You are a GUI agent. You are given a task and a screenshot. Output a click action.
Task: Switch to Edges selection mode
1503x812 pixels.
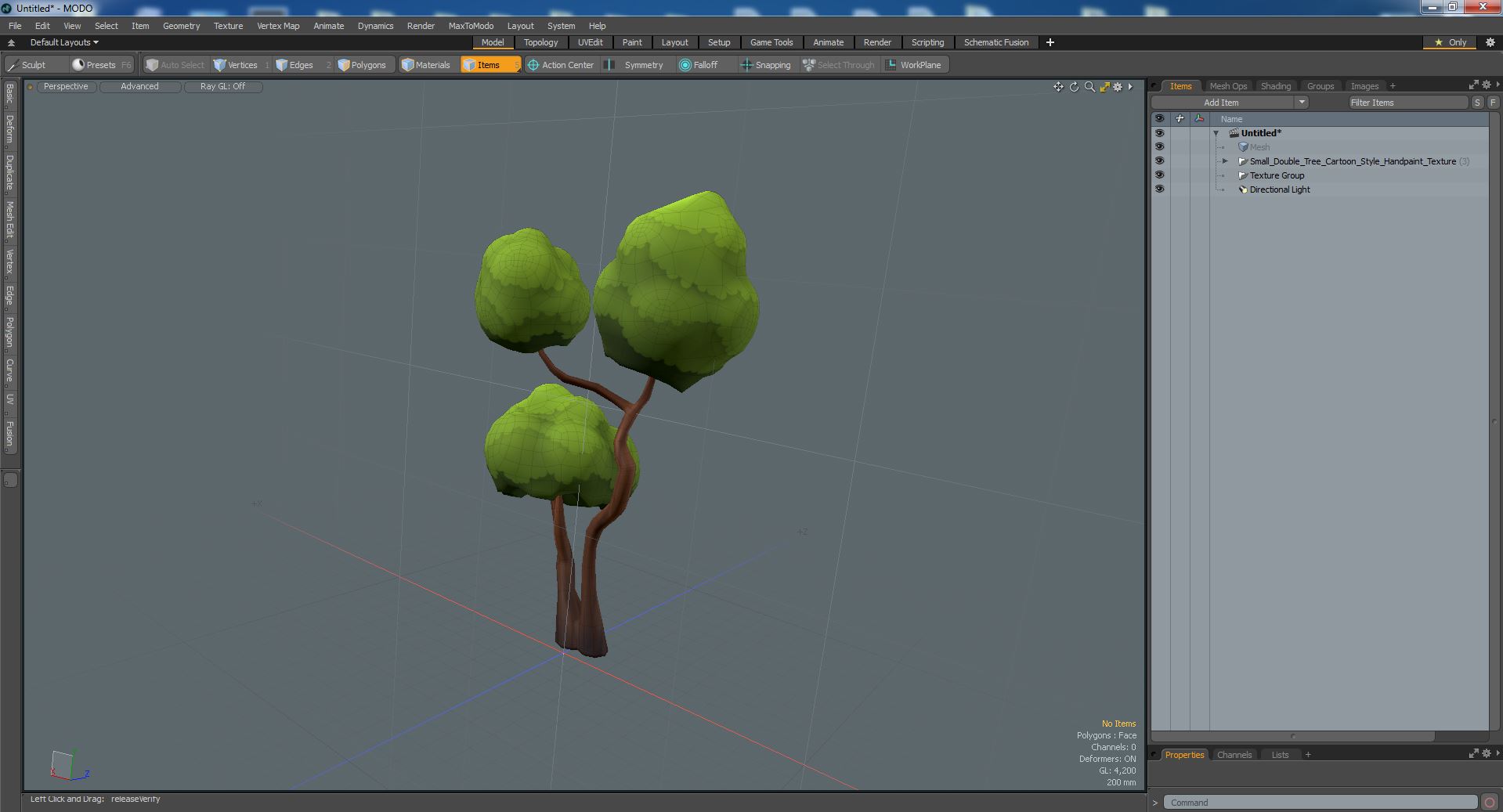[x=294, y=65]
